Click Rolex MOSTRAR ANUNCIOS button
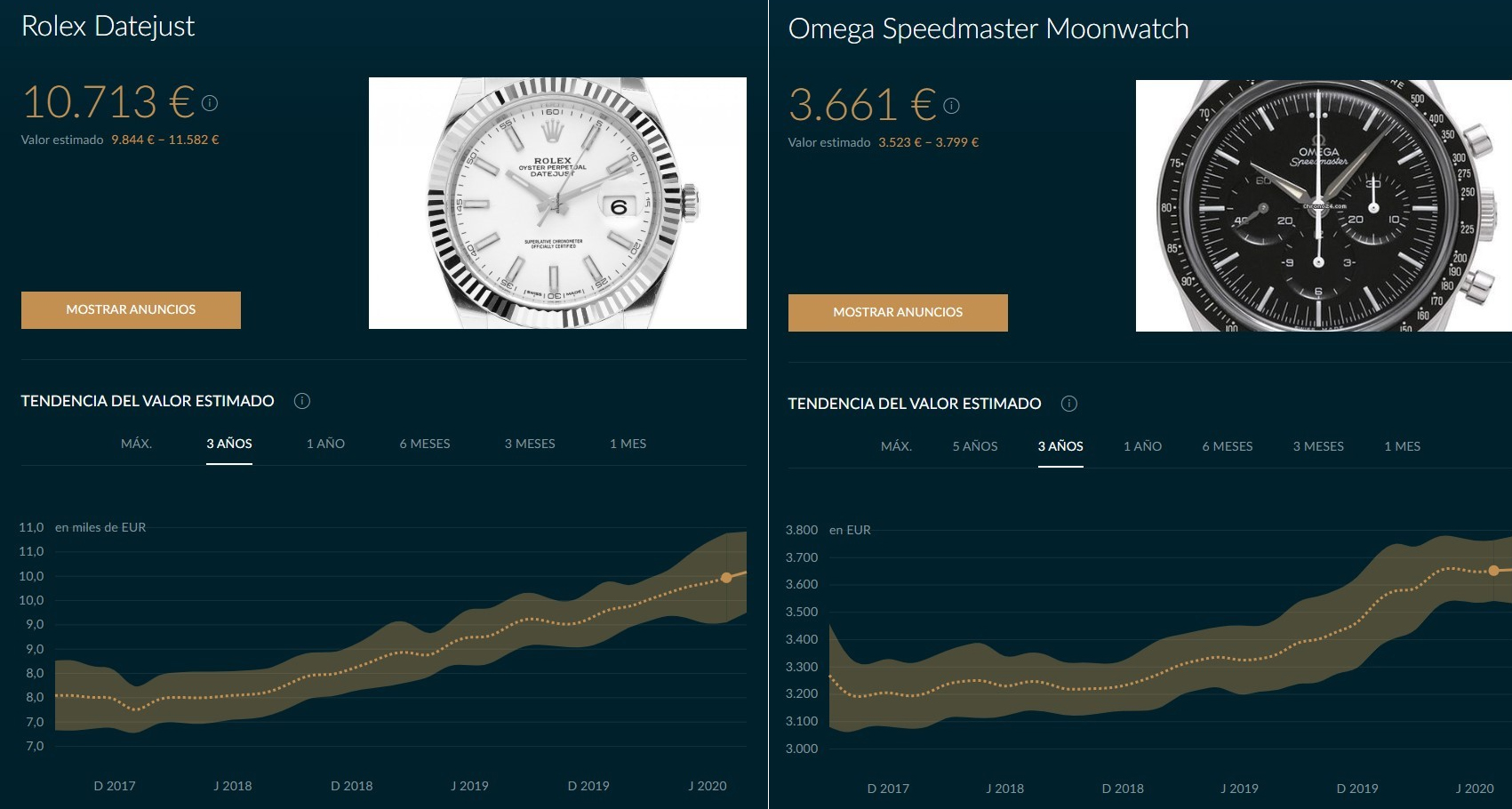 coord(131,310)
